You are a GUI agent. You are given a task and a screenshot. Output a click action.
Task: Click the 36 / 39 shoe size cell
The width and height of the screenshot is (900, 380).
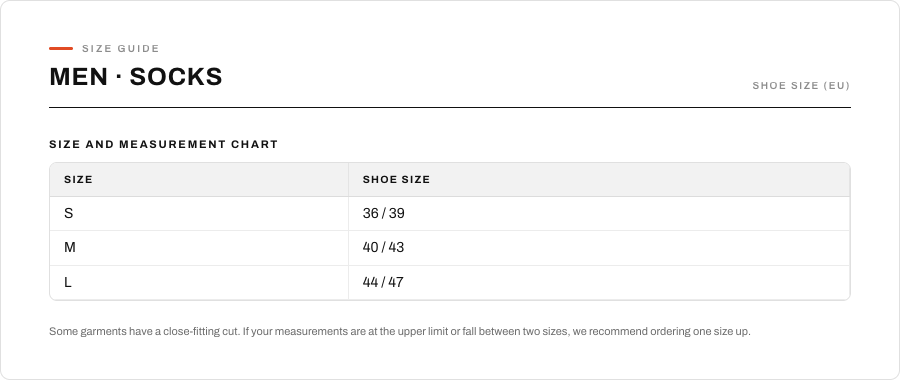[x=599, y=214]
